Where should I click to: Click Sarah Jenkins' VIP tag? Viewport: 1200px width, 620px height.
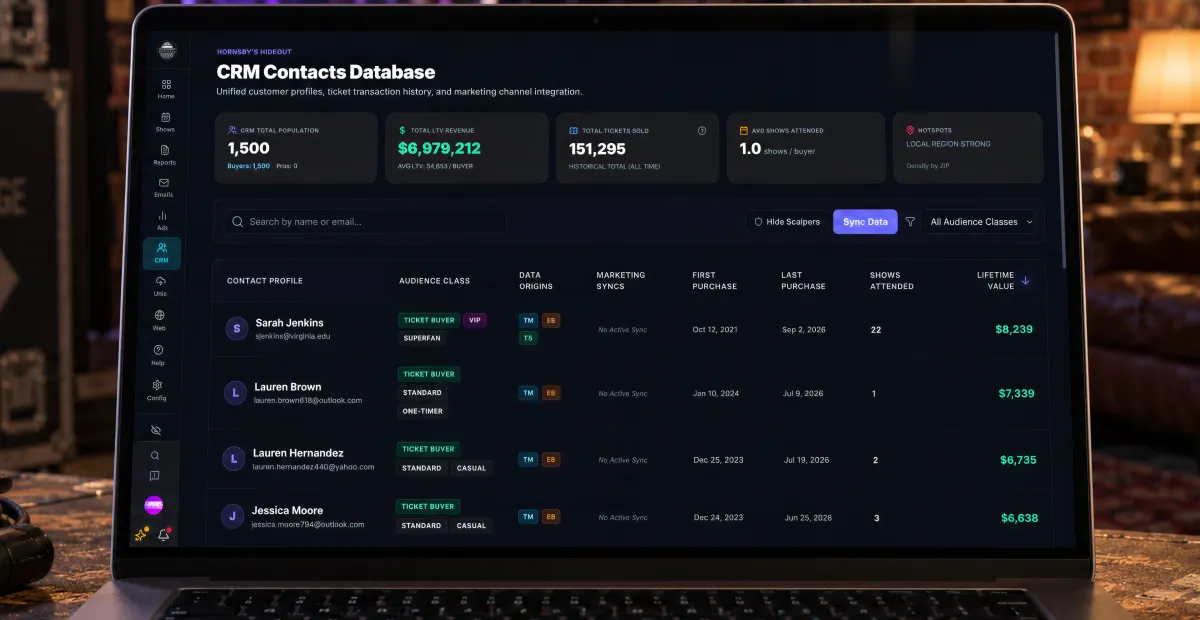474,321
